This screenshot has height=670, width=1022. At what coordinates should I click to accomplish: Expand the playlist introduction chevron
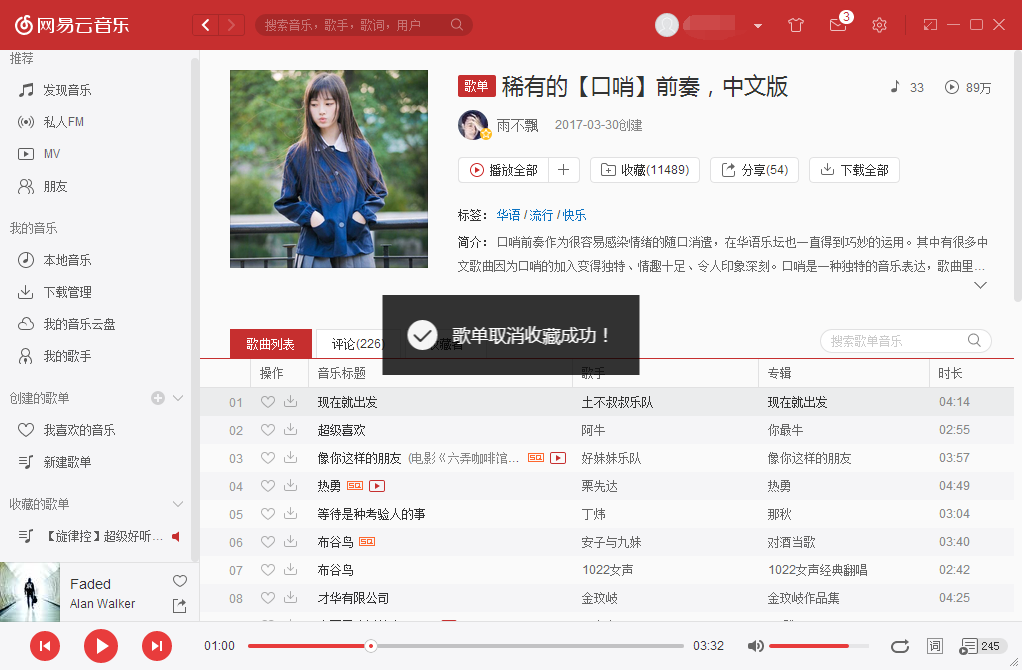(x=980, y=284)
